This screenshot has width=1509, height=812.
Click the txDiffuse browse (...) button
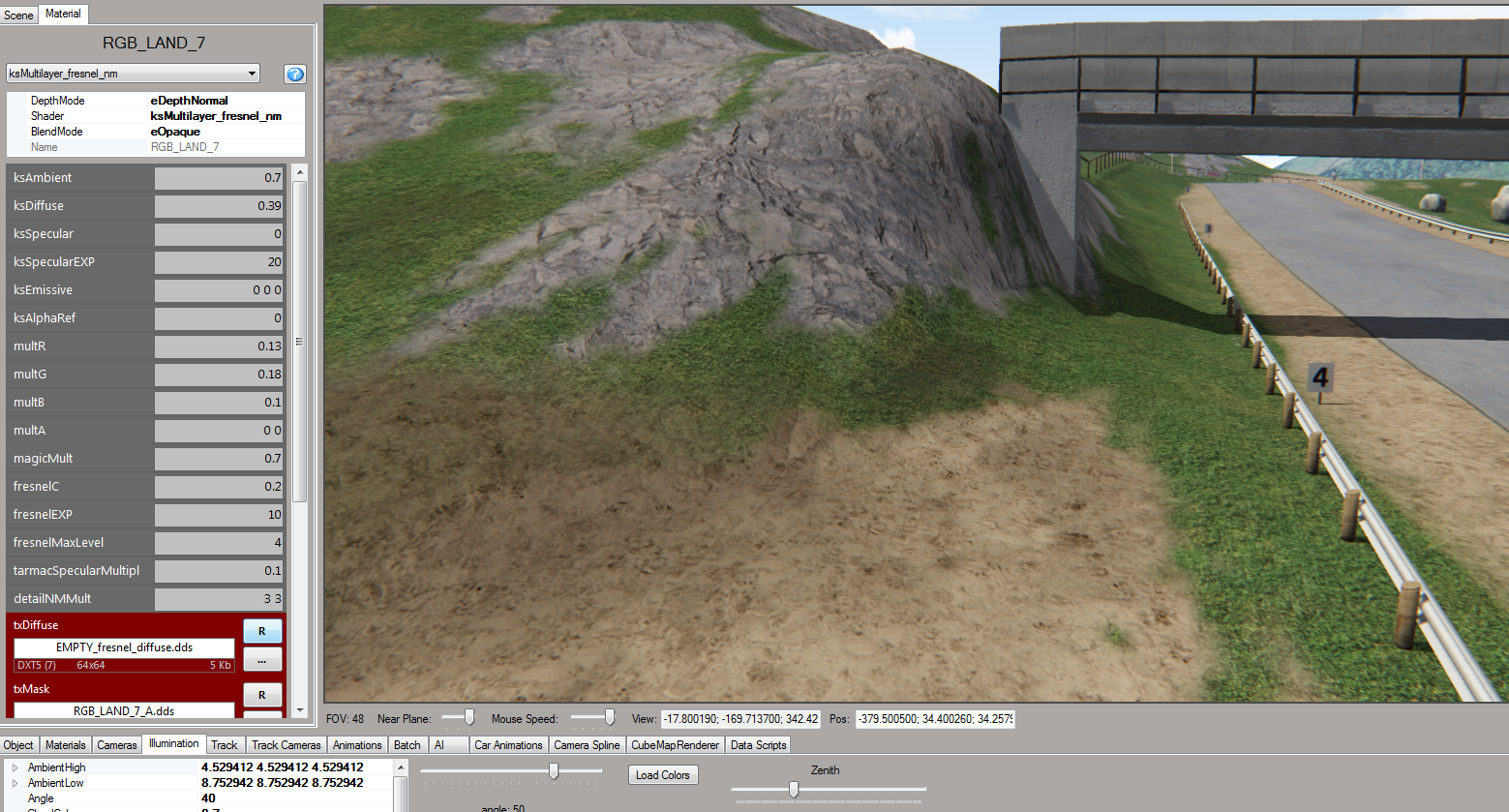coord(262,659)
